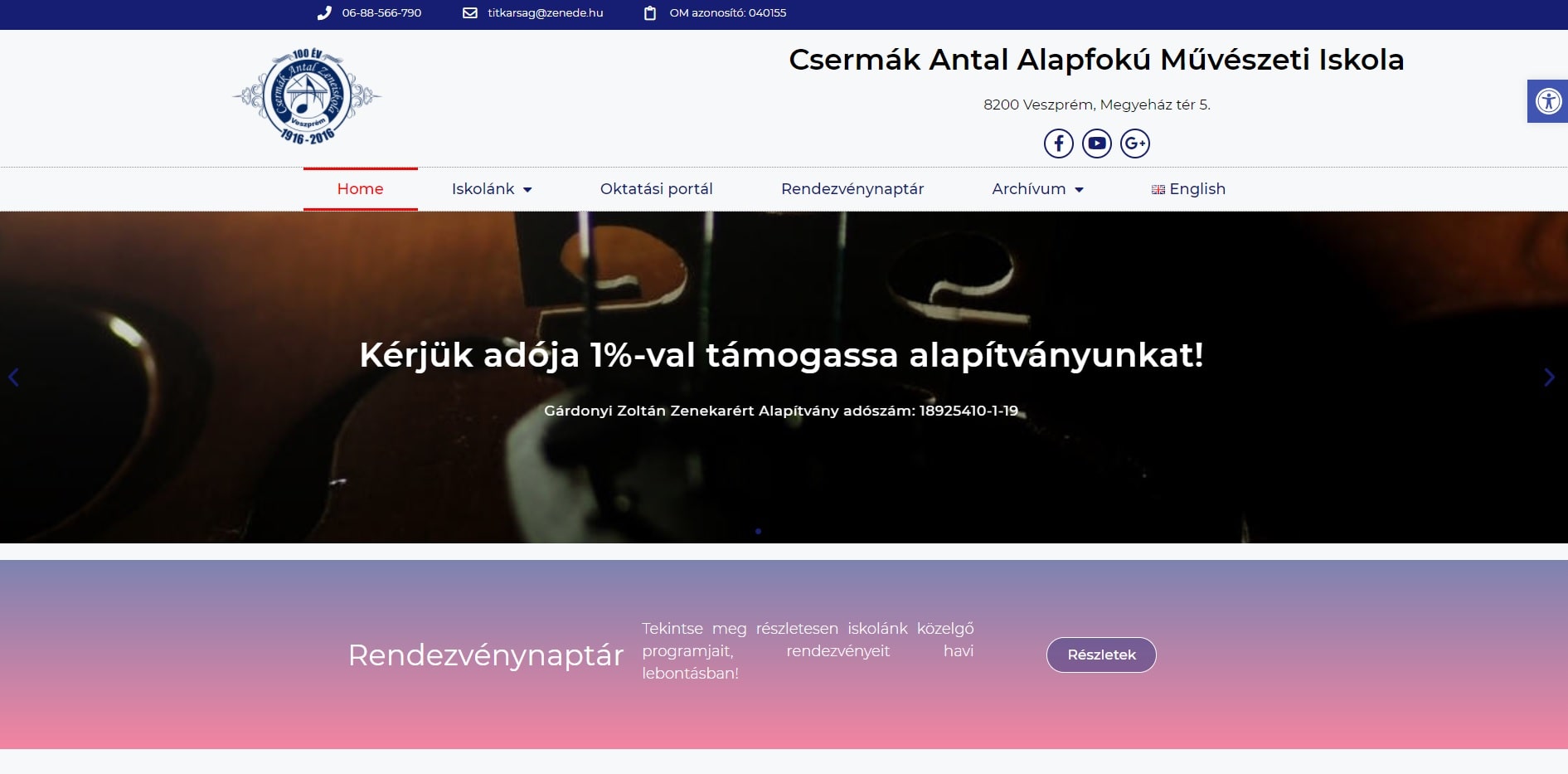
Task: Open the YouTube channel icon
Action: point(1096,144)
